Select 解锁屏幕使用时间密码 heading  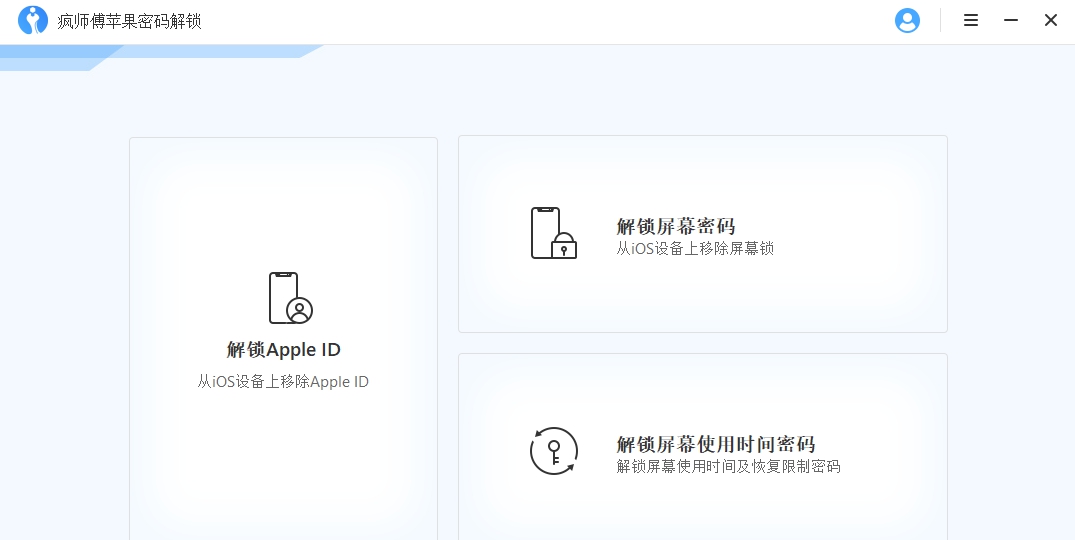(715, 444)
